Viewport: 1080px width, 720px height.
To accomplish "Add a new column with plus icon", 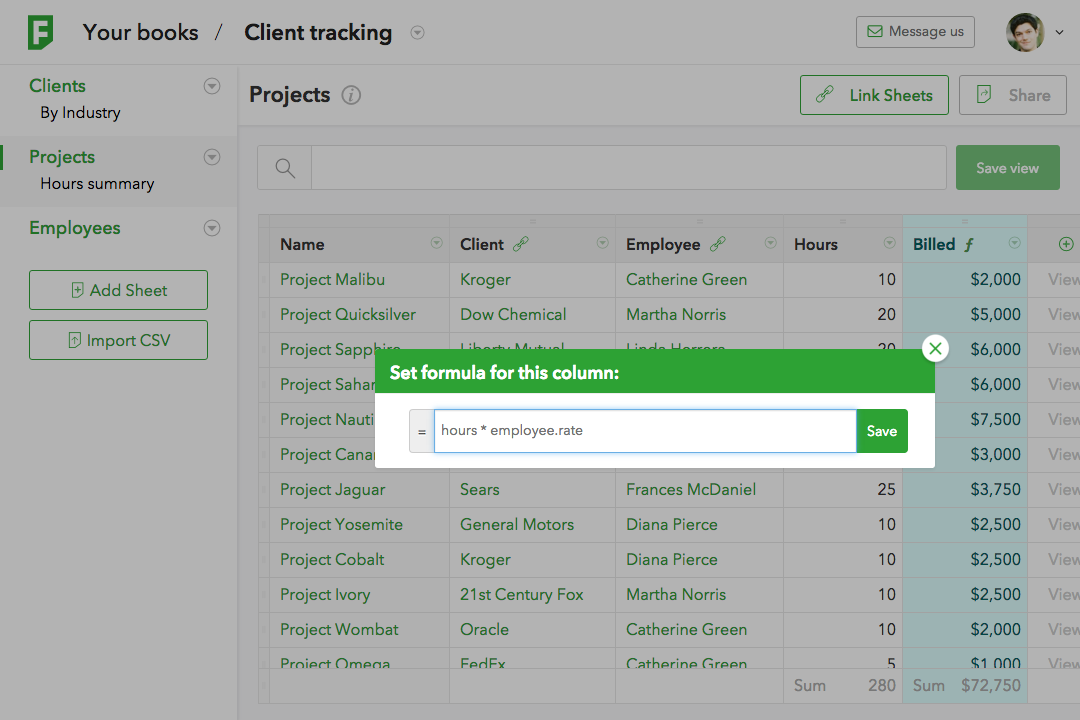I will tap(1066, 244).
